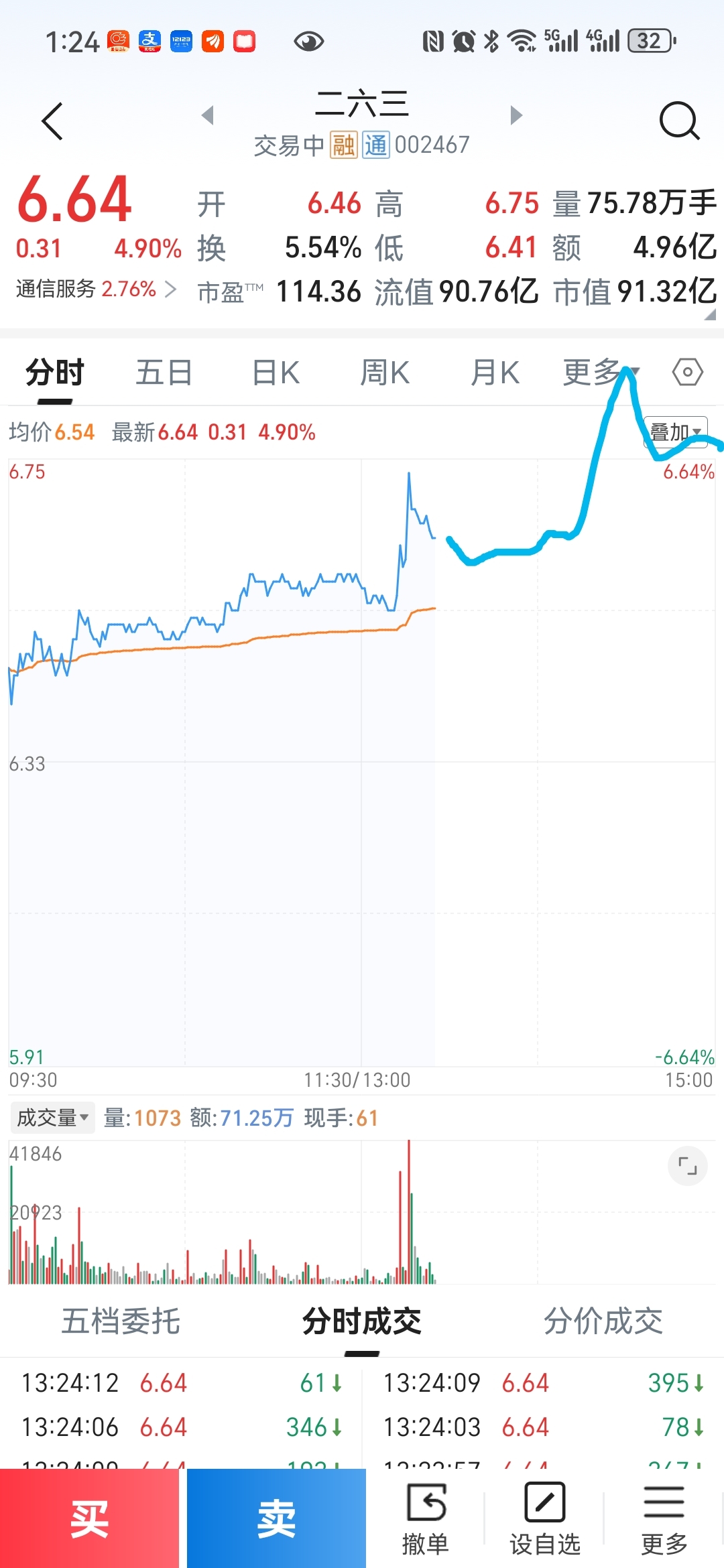Expand quote details corner triangle
724x1568 pixels.
[x=710, y=314]
